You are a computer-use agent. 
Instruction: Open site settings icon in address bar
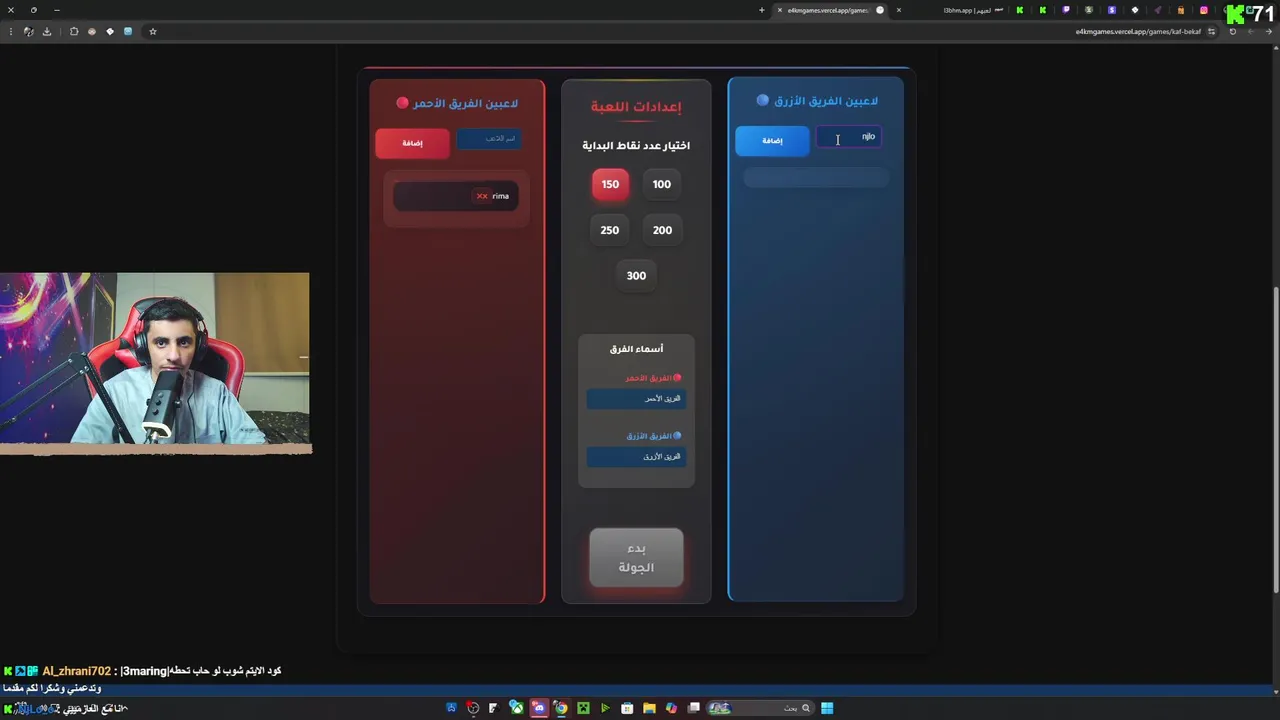[x=1211, y=32]
